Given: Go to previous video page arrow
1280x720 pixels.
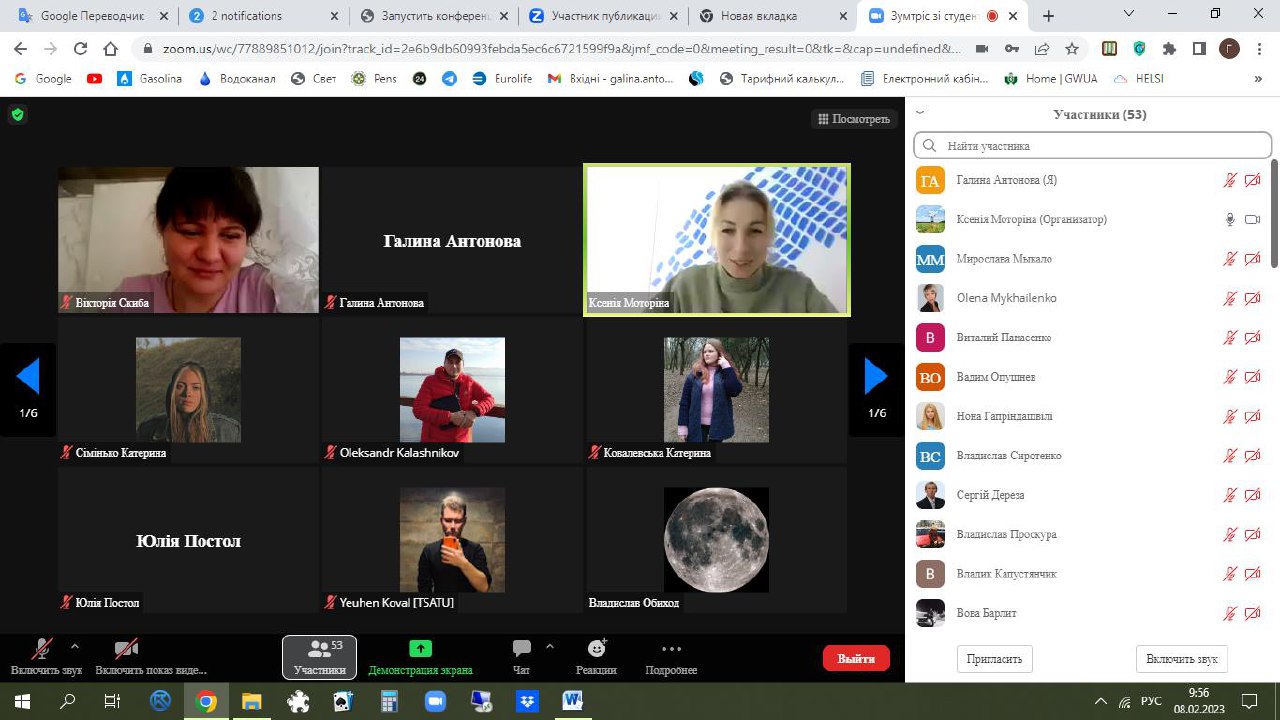Looking at the screenshot, I should click(28, 377).
